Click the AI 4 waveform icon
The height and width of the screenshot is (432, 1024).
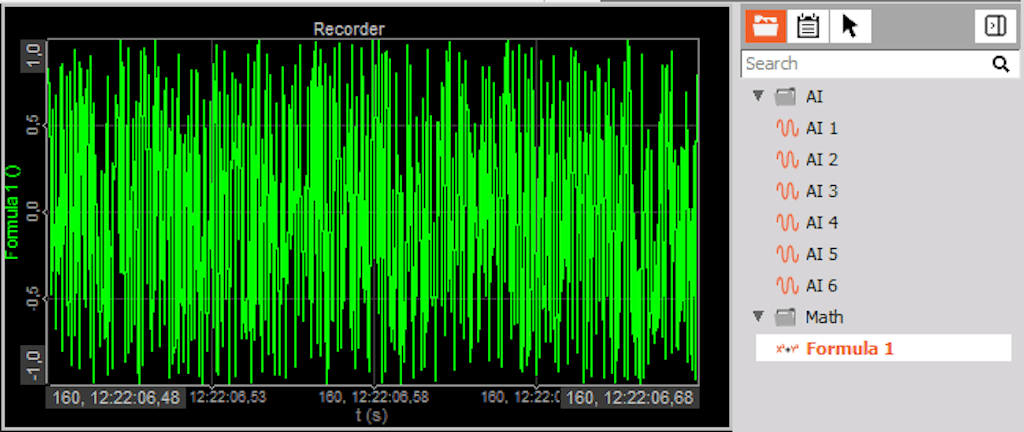pyautogui.click(x=788, y=223)
